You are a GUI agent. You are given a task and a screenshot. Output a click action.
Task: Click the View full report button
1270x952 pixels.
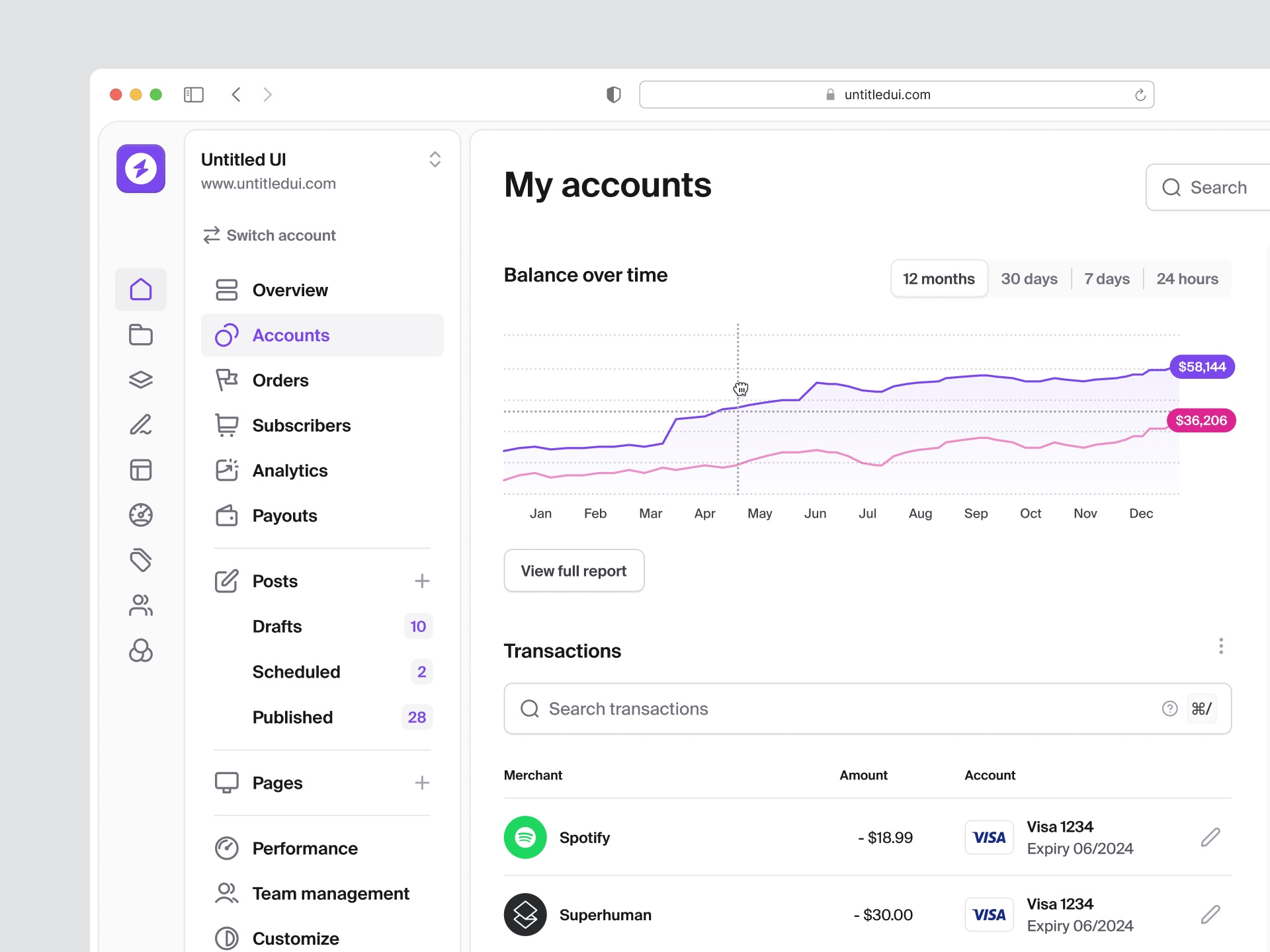pyautogui.click(x=573, y=571)
